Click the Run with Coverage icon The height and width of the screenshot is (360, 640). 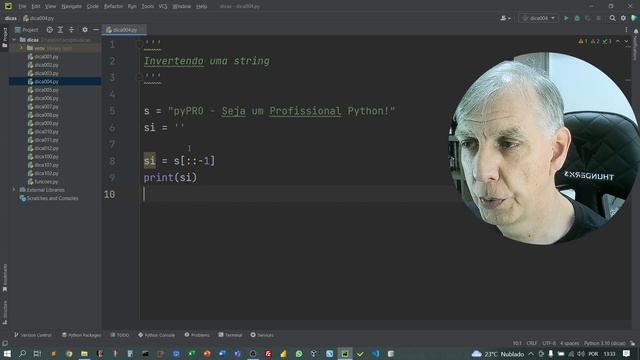pos(588,18)
